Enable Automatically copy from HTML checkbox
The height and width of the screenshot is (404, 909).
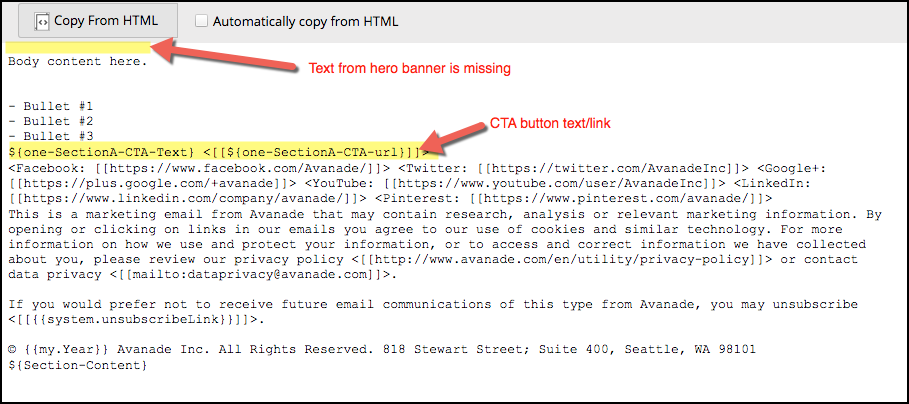coord(202,21)
